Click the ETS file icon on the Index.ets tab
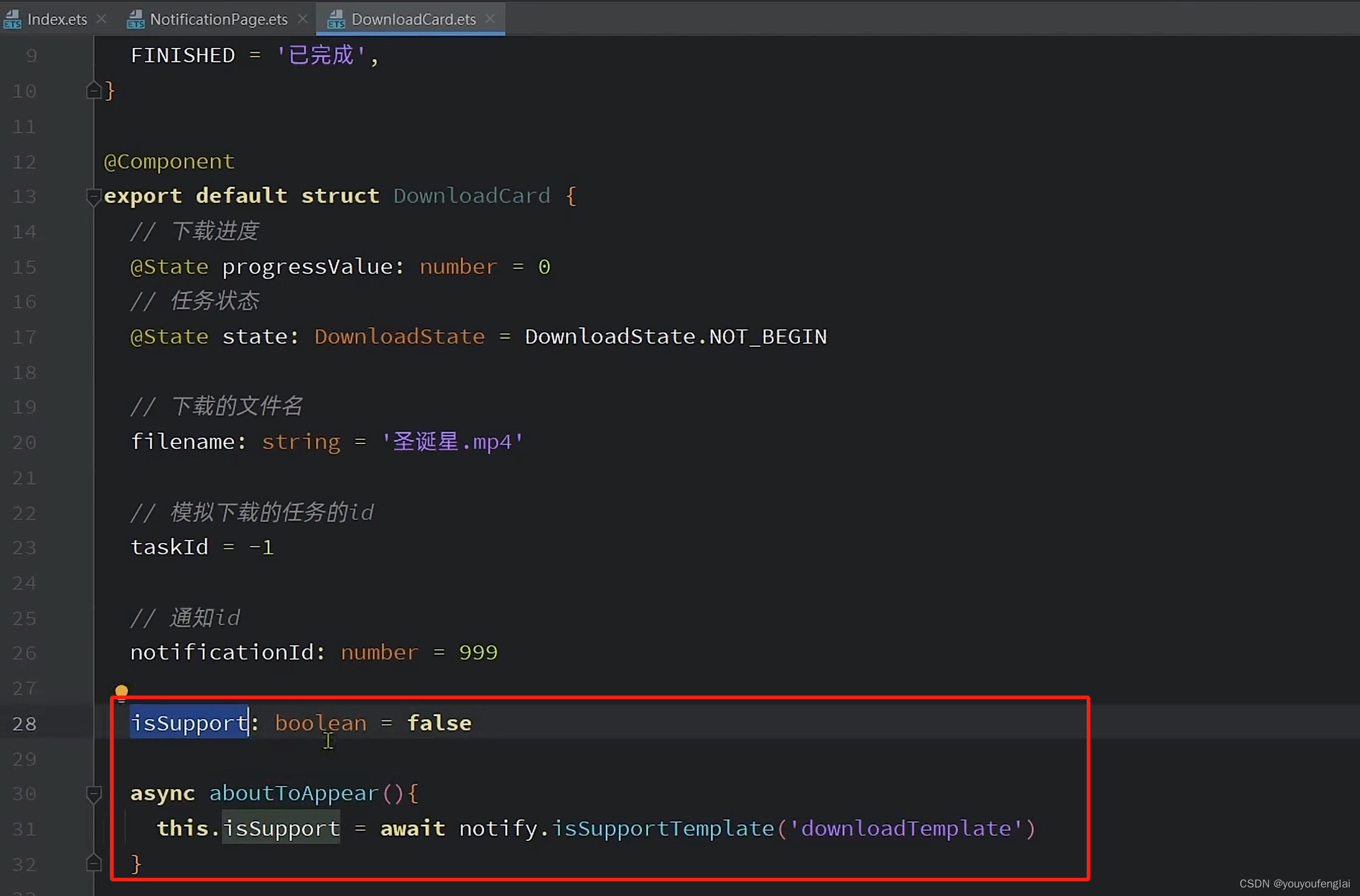This screenshot has height=896, width=1360. pos(13,19)
